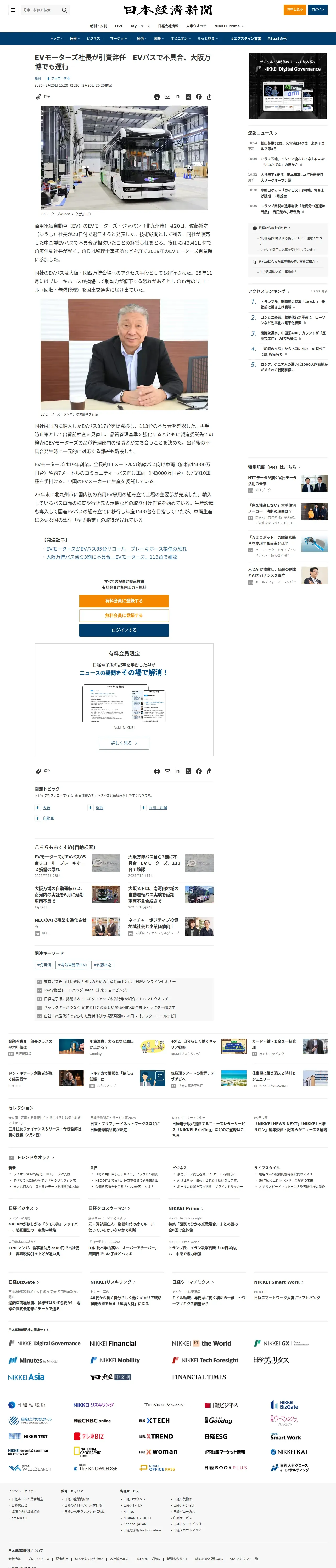Image resolution: width=336 pixels, height=1568 pixels.
Task: Expand the 国際 navigation dropdown
Action: [159, 38]
